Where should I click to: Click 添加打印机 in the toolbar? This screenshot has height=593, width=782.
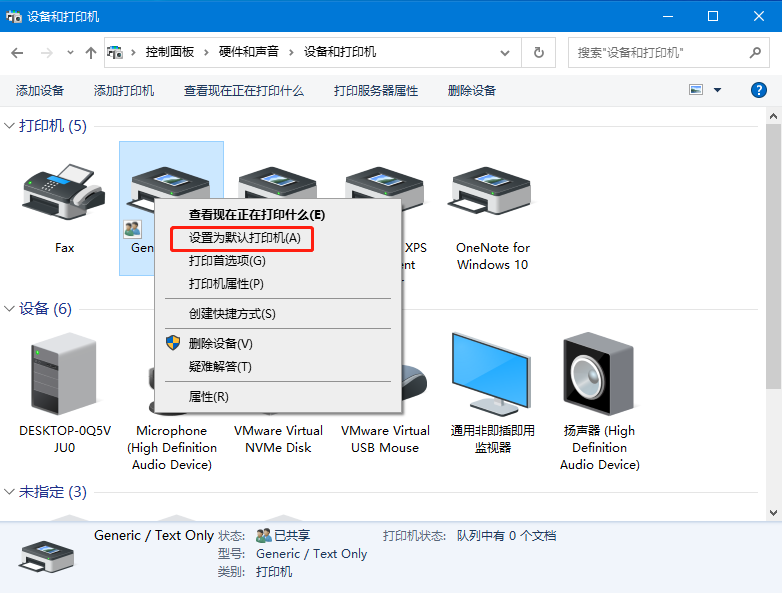pos(124,90)
